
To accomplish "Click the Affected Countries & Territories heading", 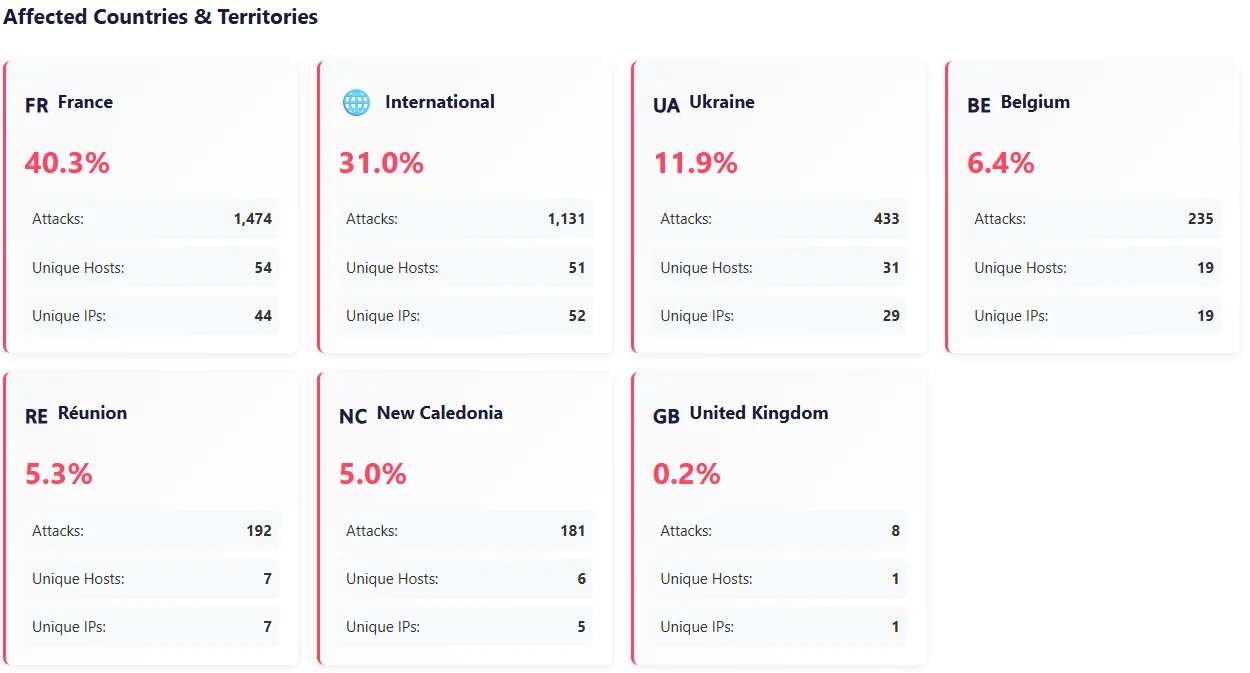I will [161, 17].
